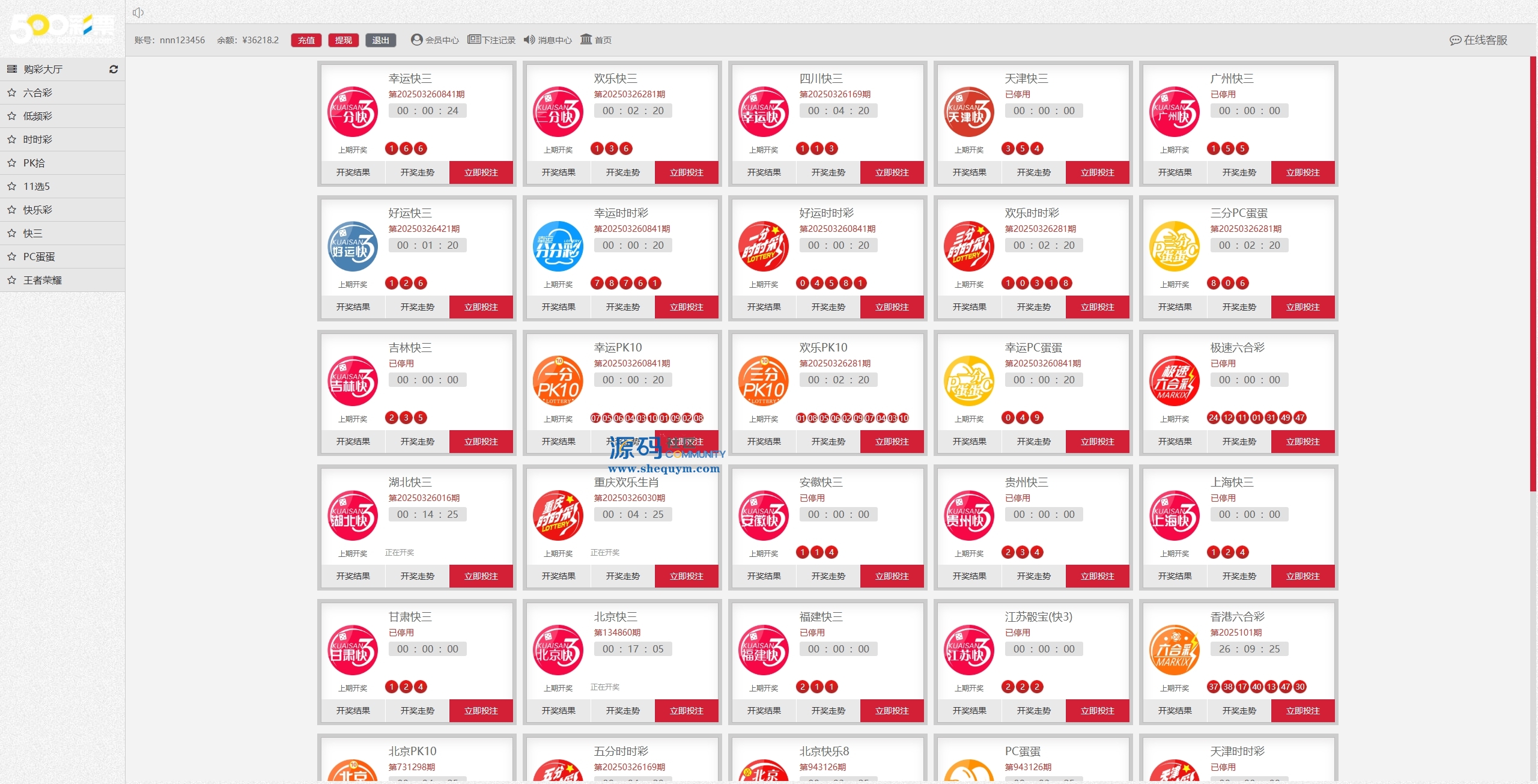The image size is (1538, 784).
Task: Open 在线客服 online support chat
Action: [x=1479, y=40]
